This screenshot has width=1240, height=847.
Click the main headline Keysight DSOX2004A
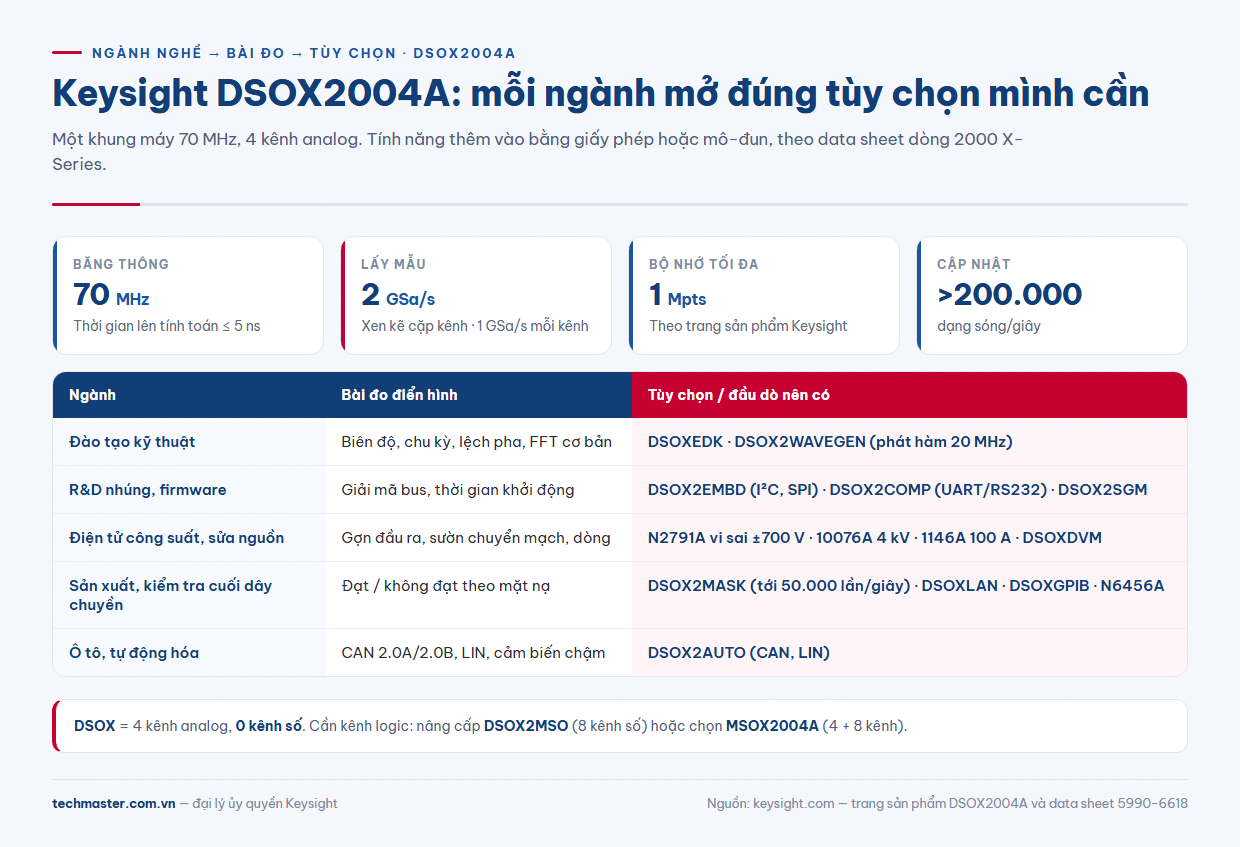point(600,93)
